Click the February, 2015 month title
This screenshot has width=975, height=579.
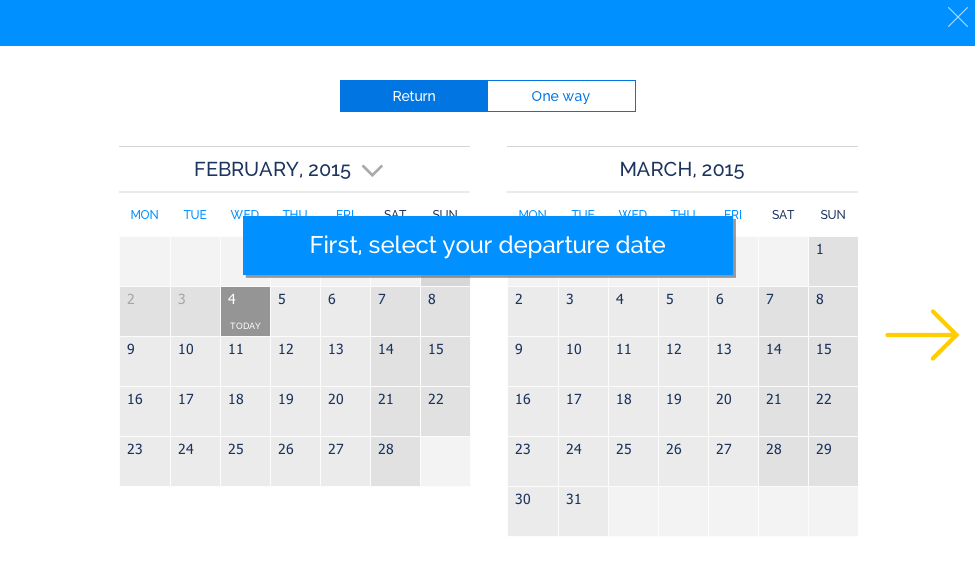pos(272,169)
